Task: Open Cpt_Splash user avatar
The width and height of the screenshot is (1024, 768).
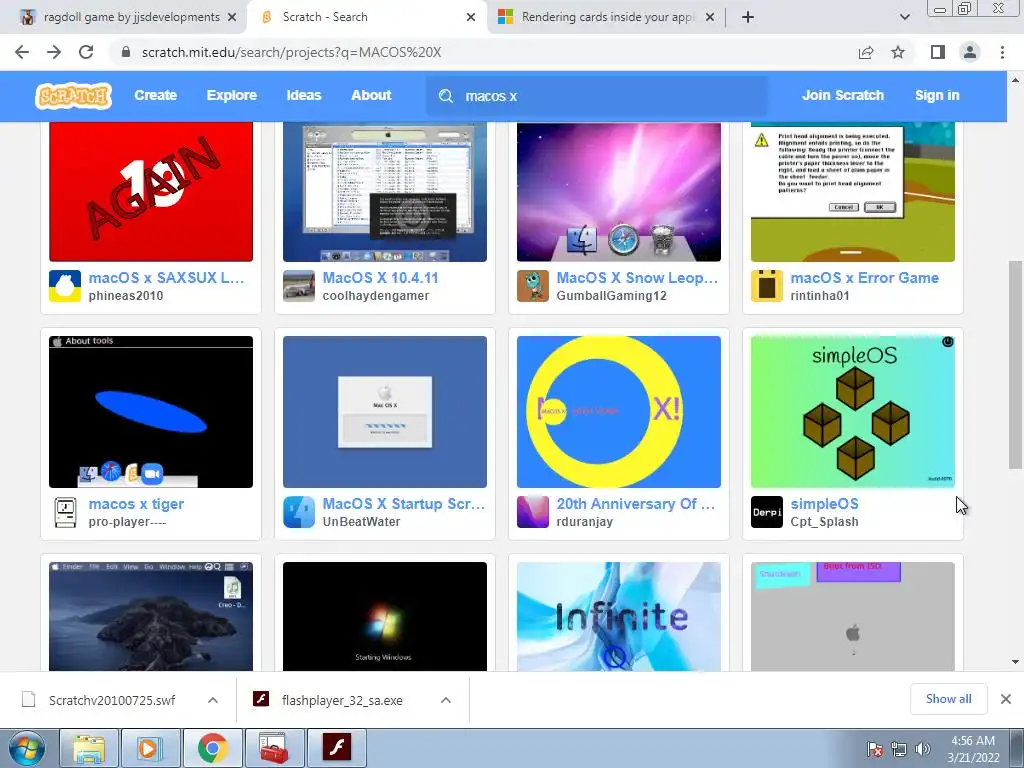Action: tap(767, 513)
